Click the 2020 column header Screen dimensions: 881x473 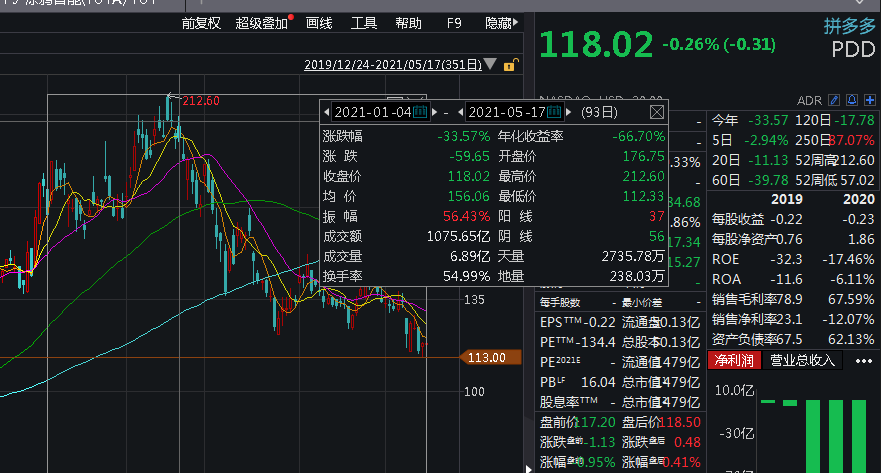(x=859, y=199)
